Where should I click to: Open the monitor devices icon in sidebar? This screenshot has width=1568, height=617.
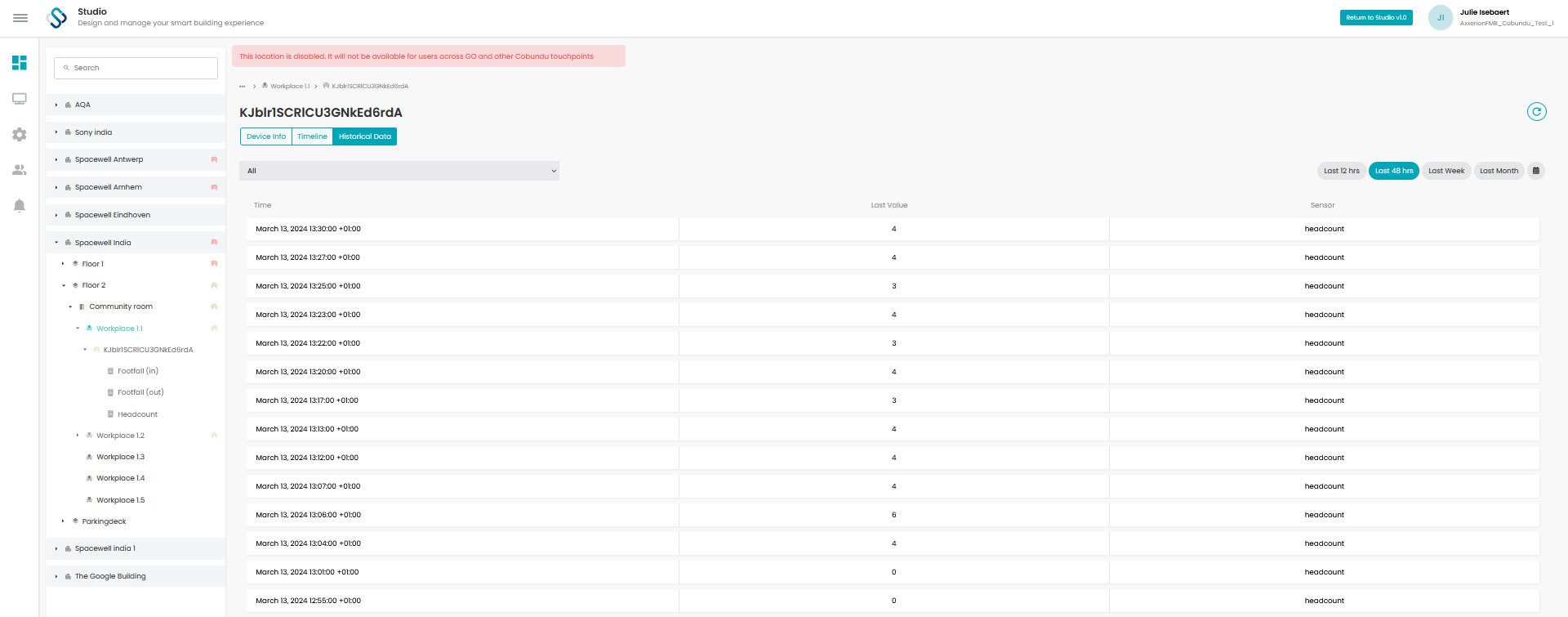20,99
